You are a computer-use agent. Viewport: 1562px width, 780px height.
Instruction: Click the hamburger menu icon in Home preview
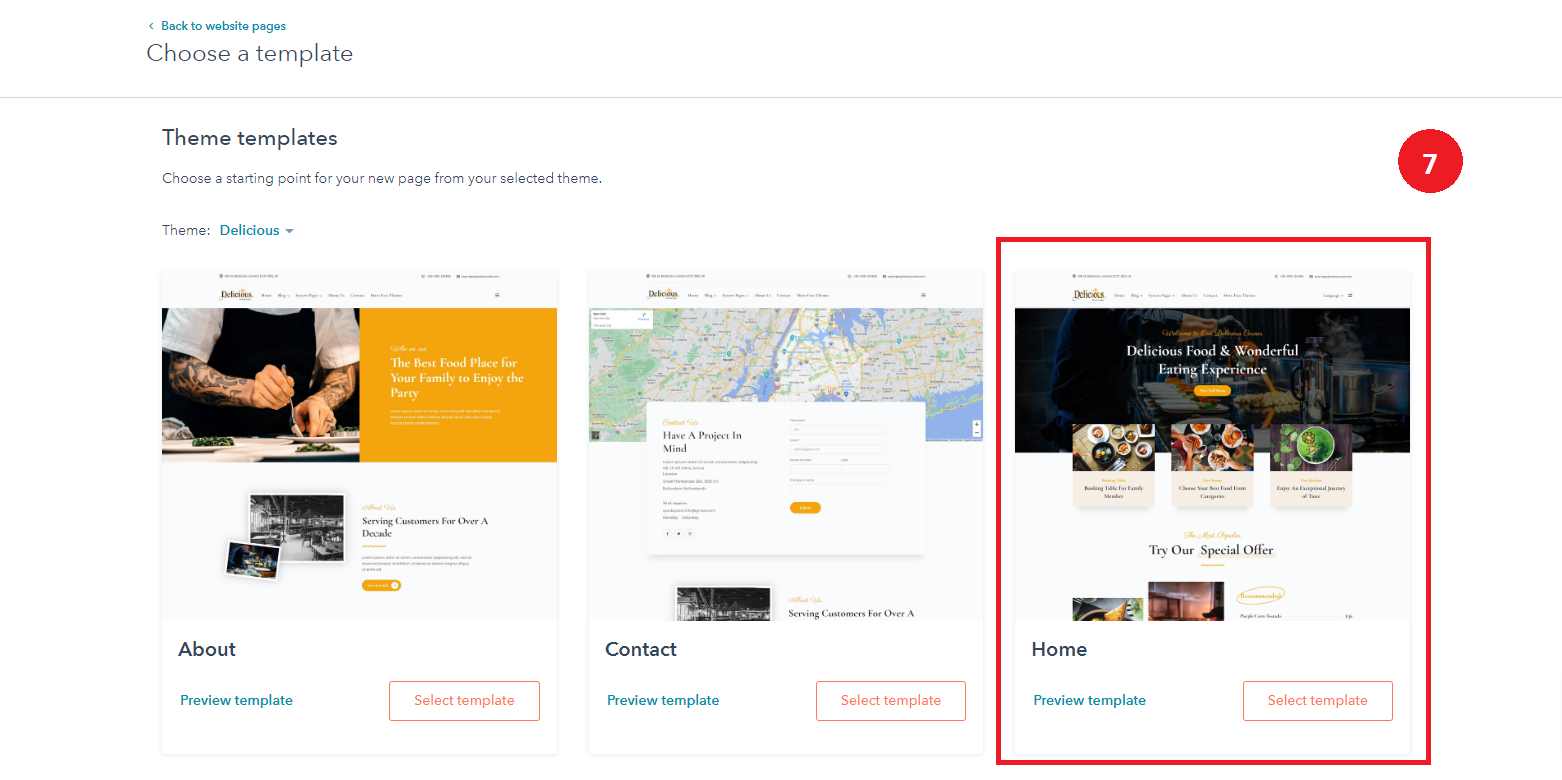click(x=1350, y=295)
